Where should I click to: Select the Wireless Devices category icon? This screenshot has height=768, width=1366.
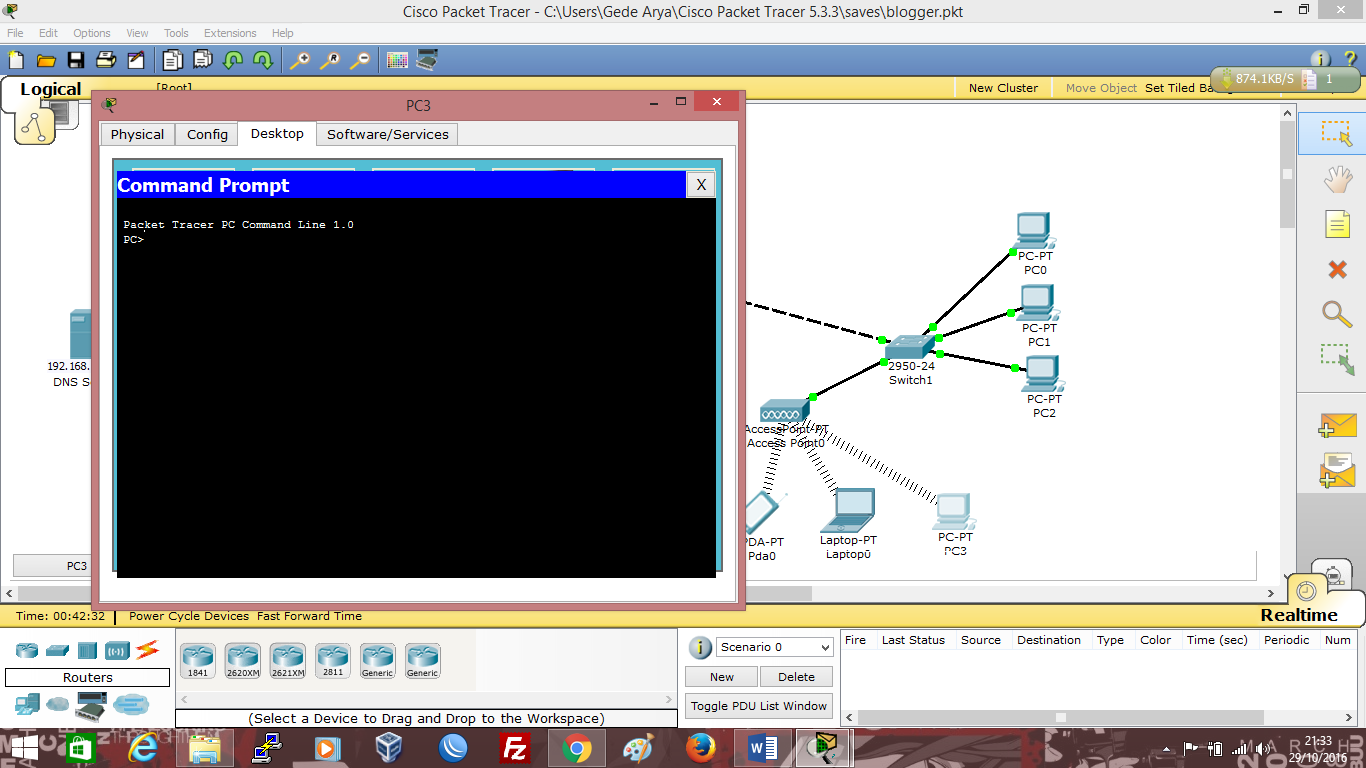coord(117,651)
